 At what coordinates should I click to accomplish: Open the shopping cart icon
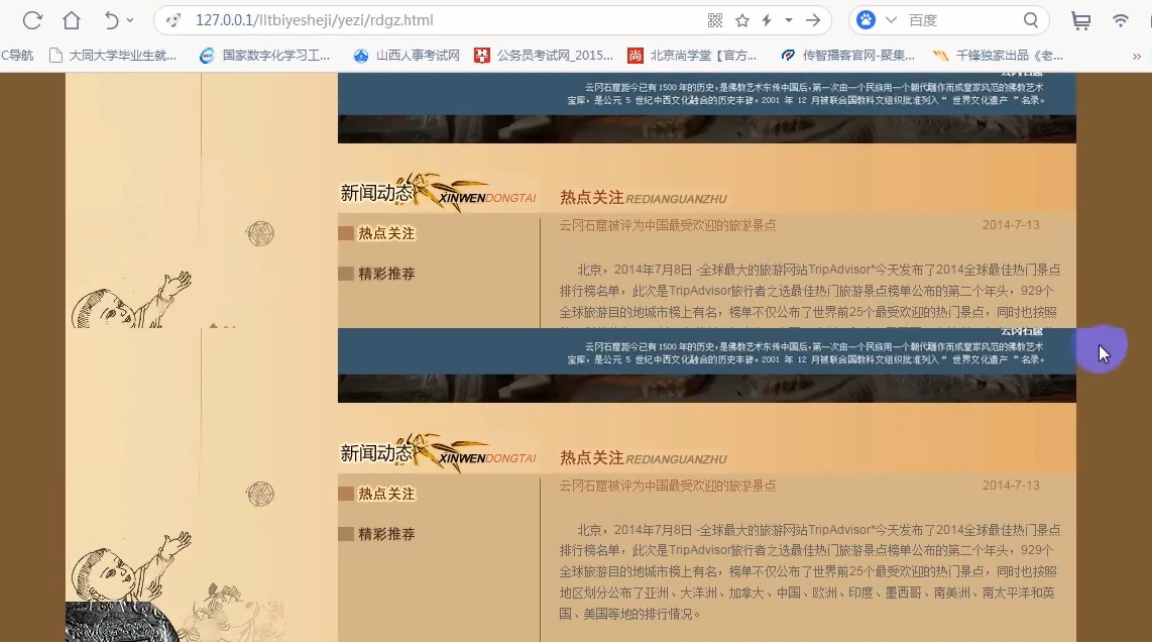coord(1081,21)
